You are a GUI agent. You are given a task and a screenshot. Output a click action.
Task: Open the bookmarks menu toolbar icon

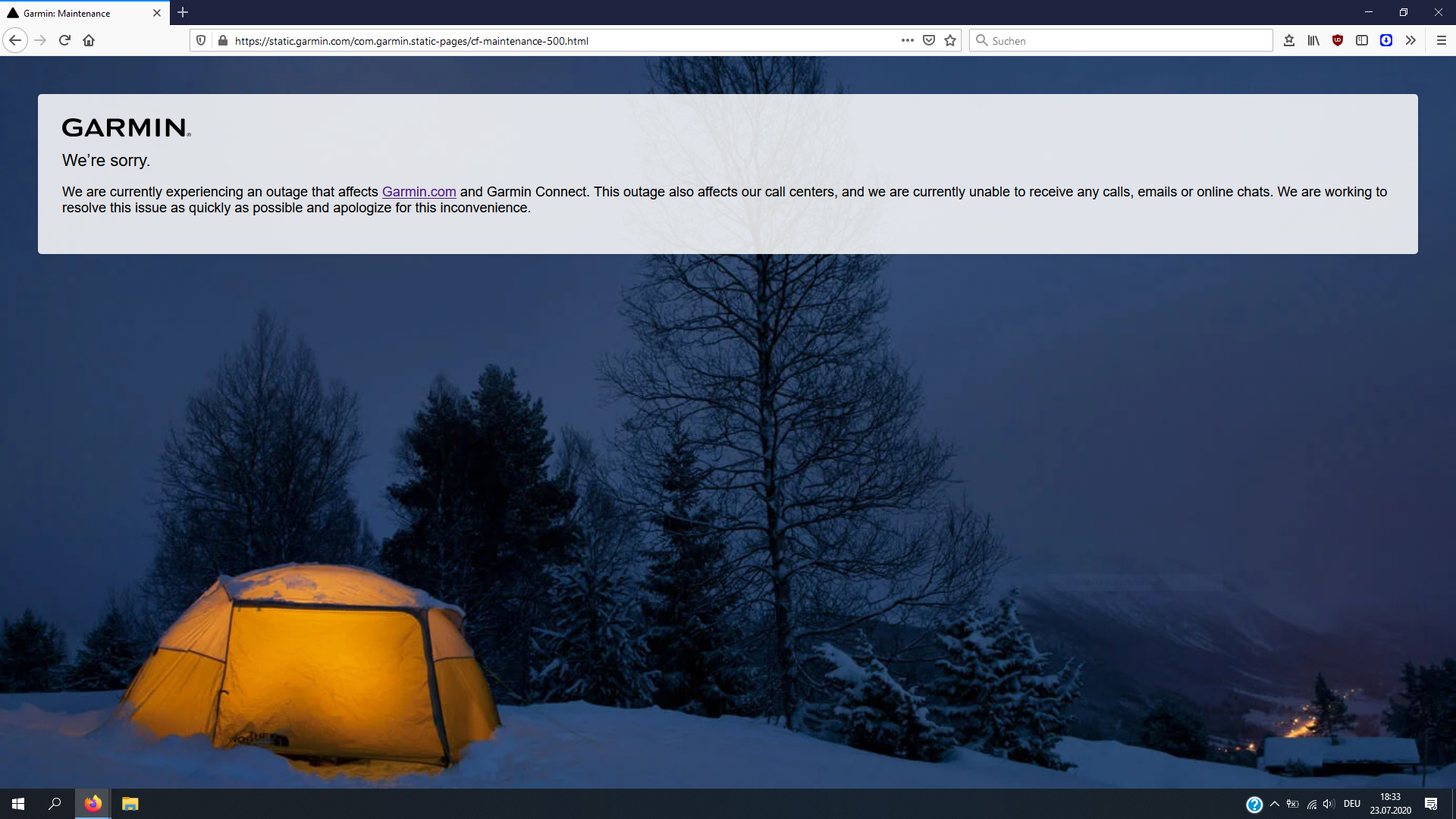click(1289, 40)
